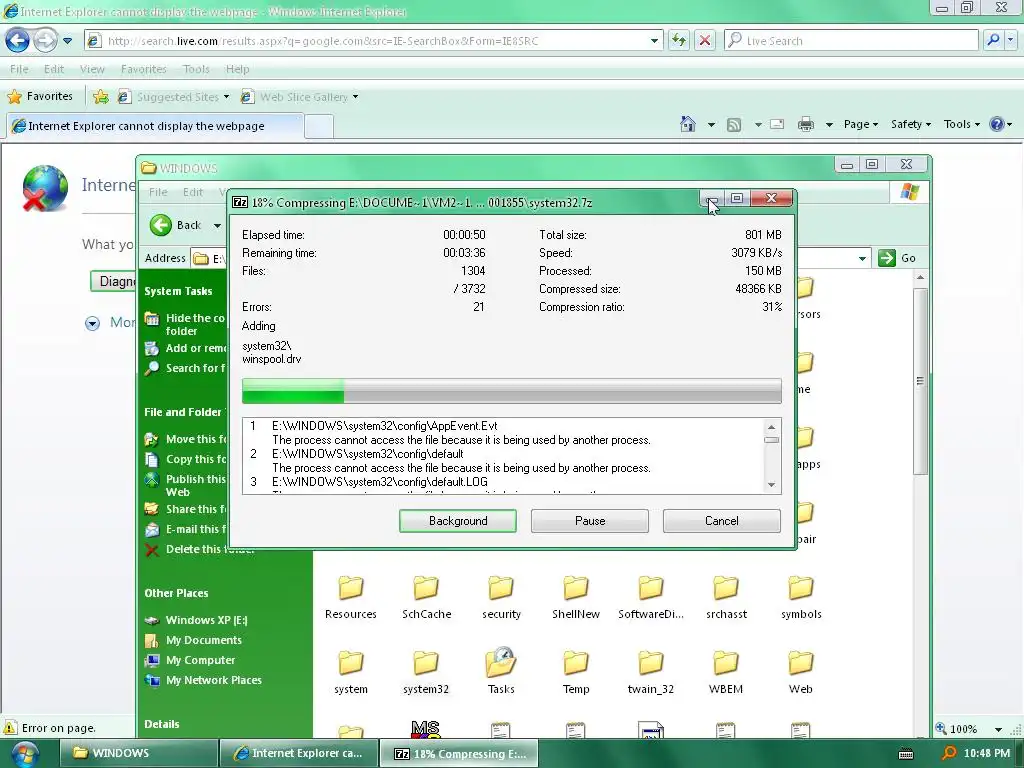Click the IE Back navigation button
1024x768 pixels.
(x=18, y=40)
